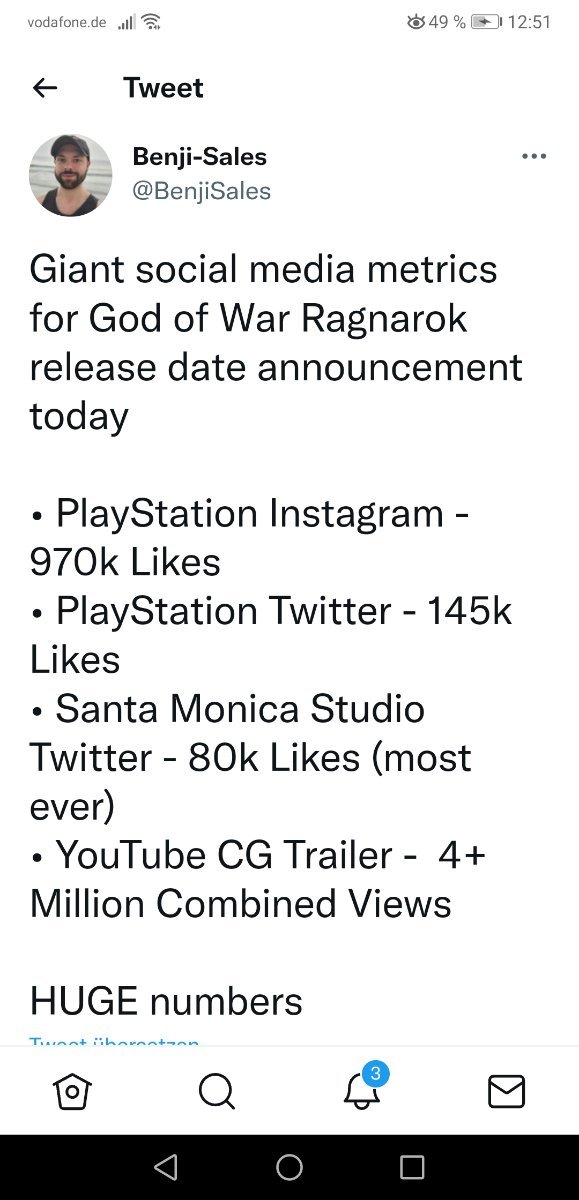Click the Benji-Sales display name
The height and width of the screenshot is (1200, 579).
tap(199, 157)
